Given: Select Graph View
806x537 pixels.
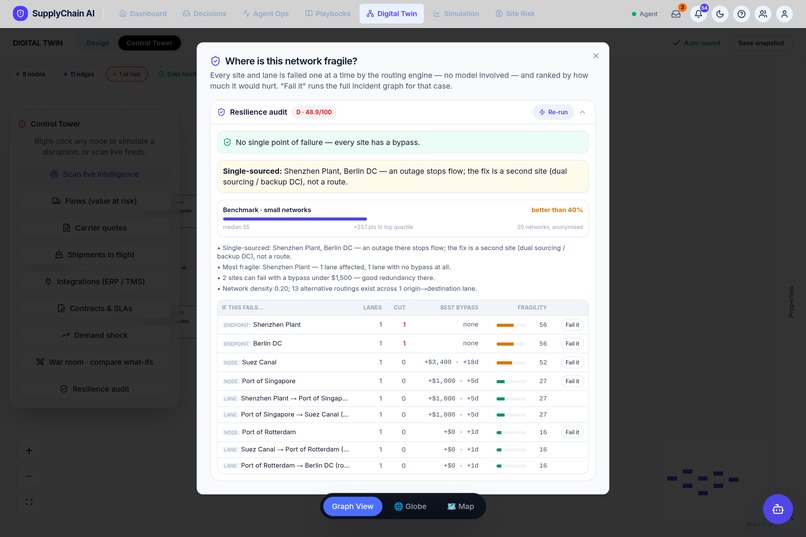Looking at the screenshot, I should pyautogui.click(x=353, y=506).
